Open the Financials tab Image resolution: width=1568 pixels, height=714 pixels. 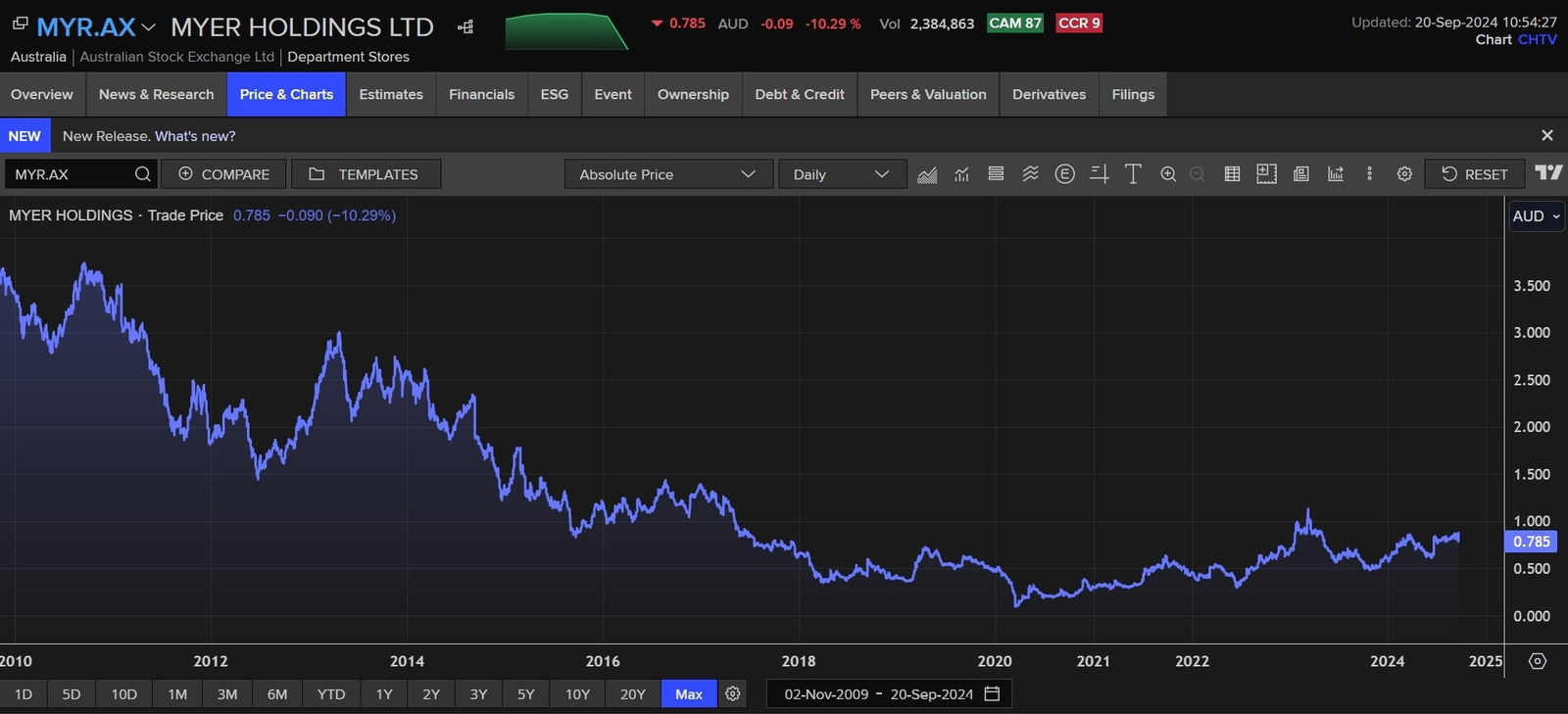[482, 94]
